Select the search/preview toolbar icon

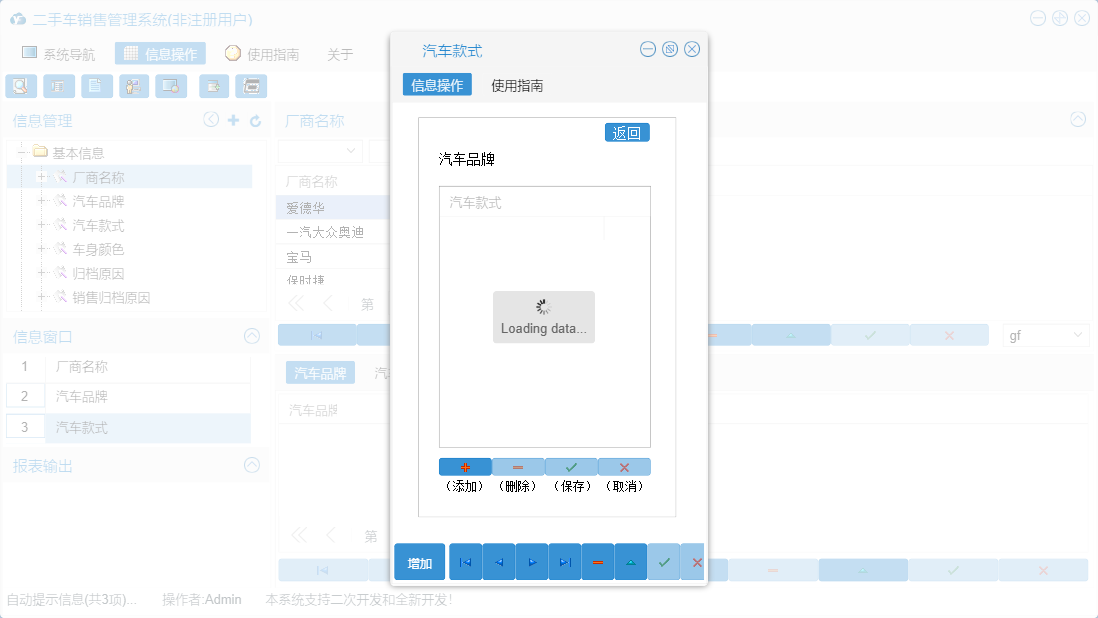tap(20, 86)
